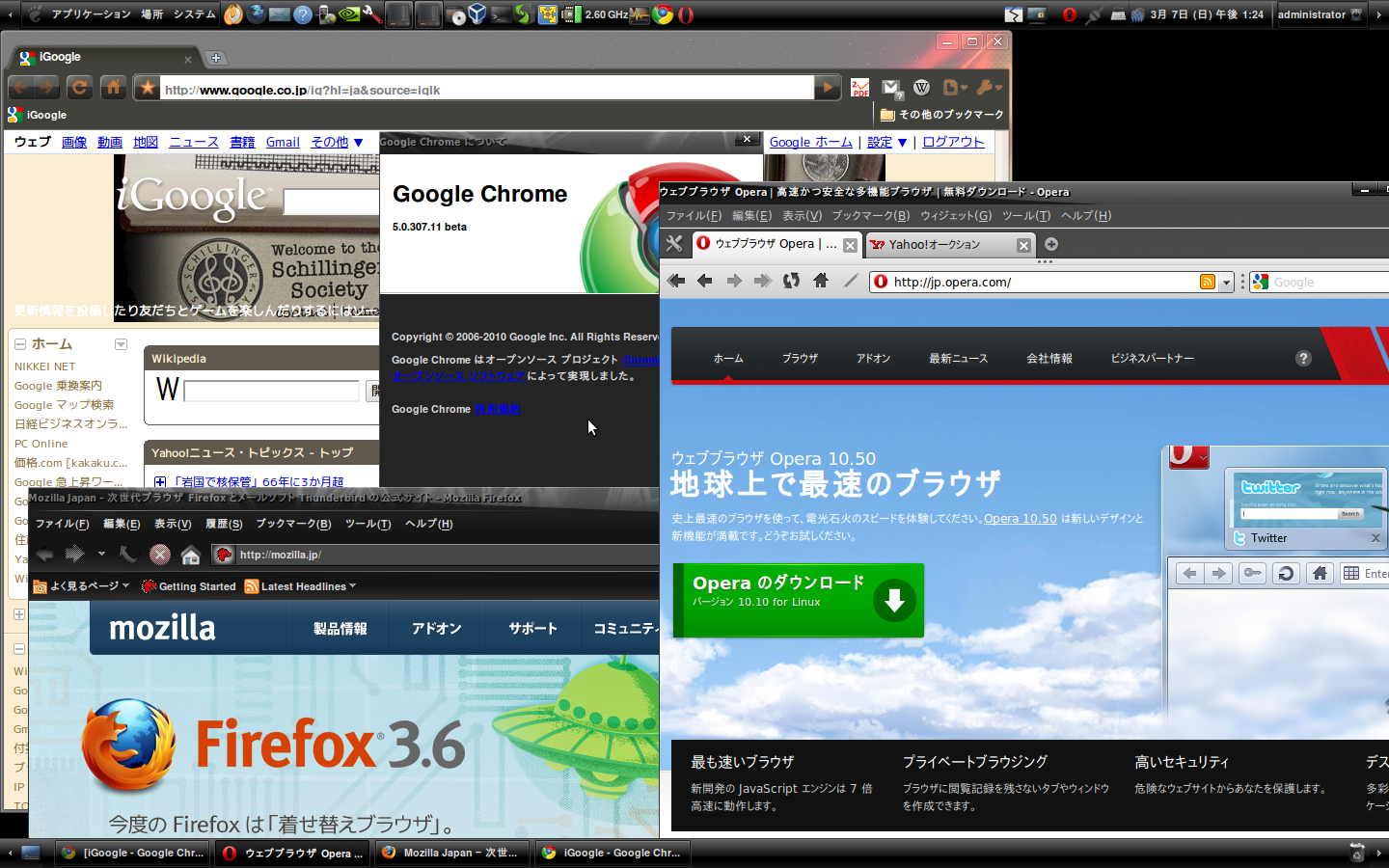The image size is (1389, 868).
Task: Open Firefox's 履歴(S) menu
Action: pos(224,524)
